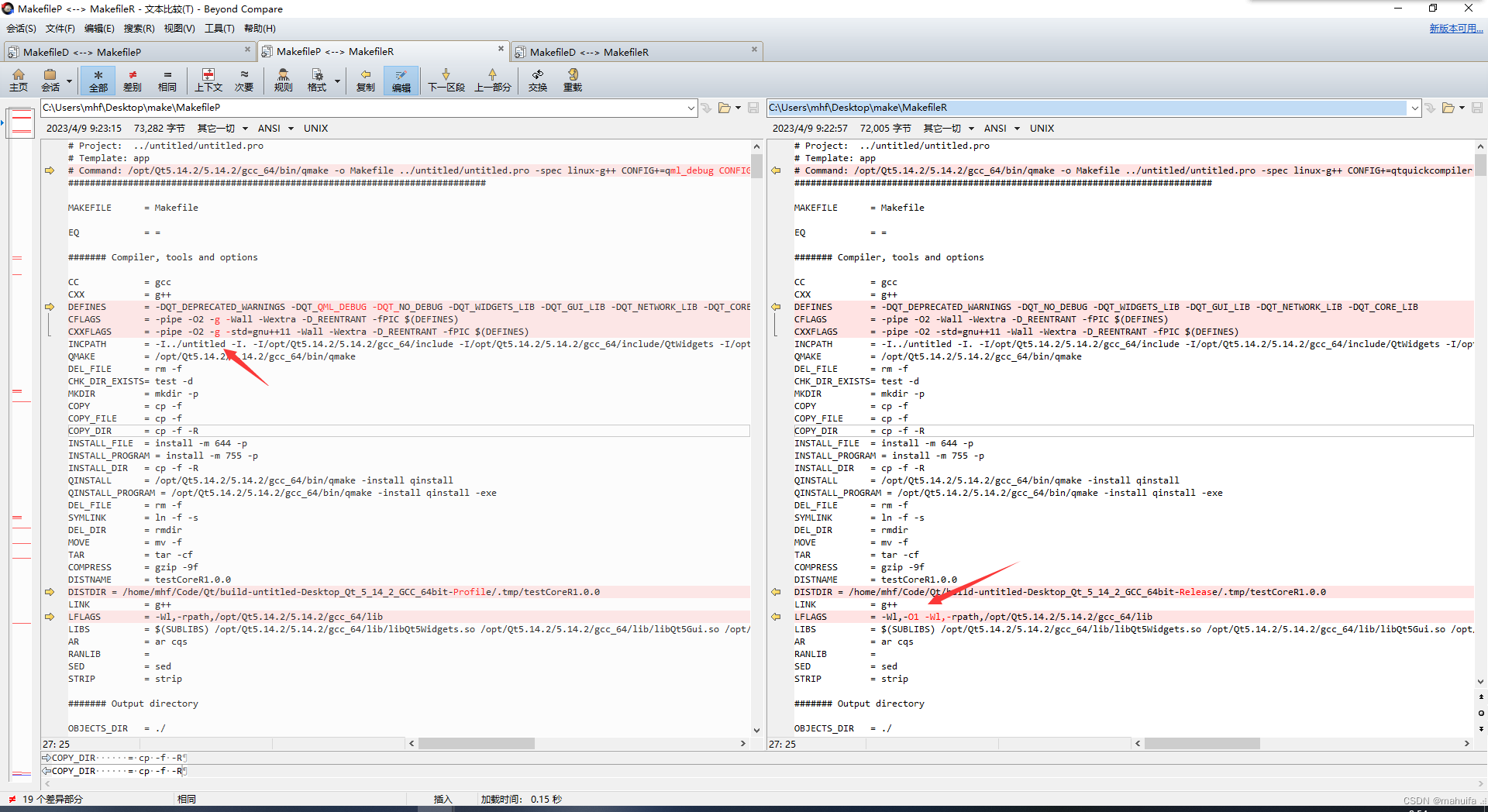Click the left pane save icon

click(753, 108)
